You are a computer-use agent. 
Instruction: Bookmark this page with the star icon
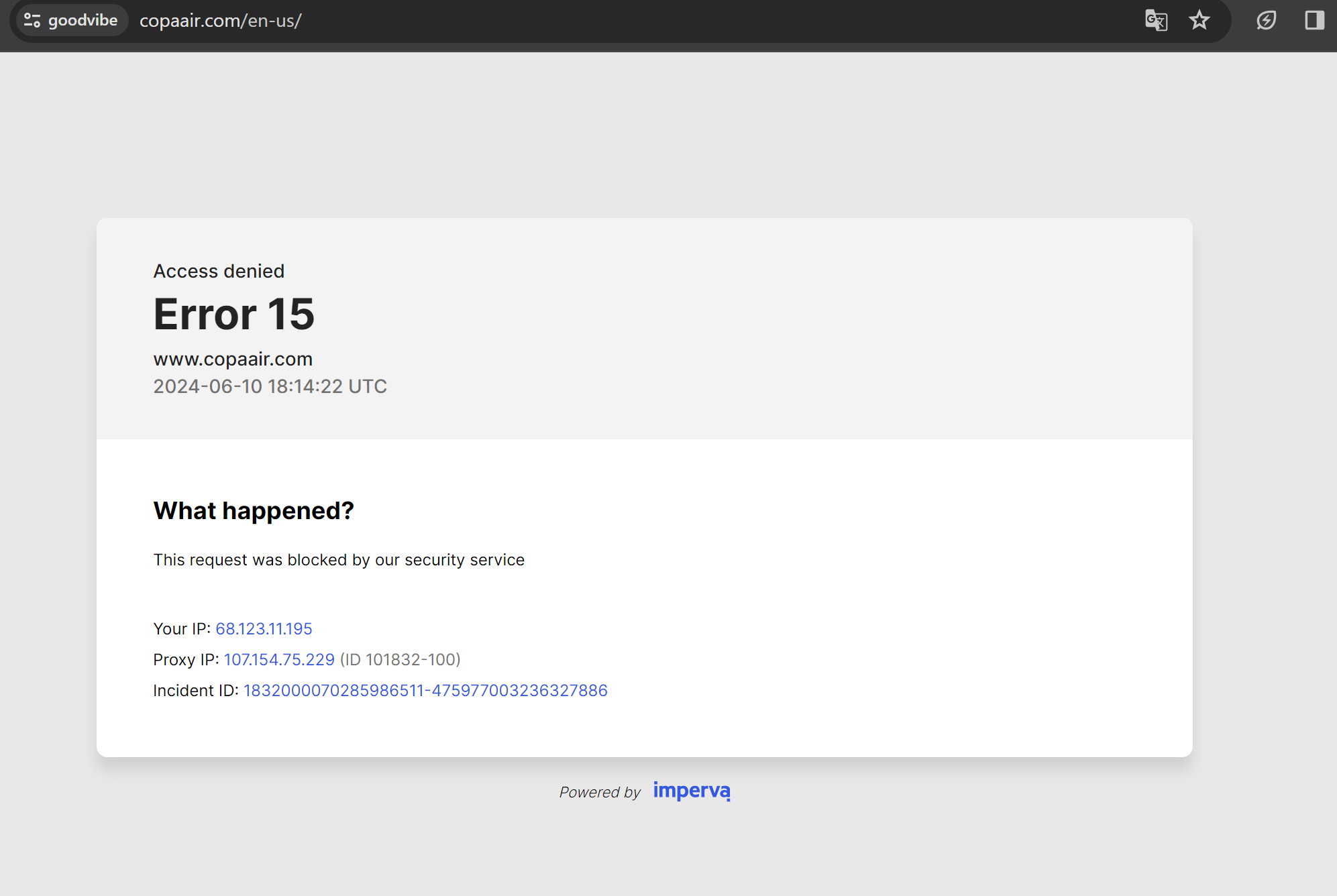point(1199,20)
